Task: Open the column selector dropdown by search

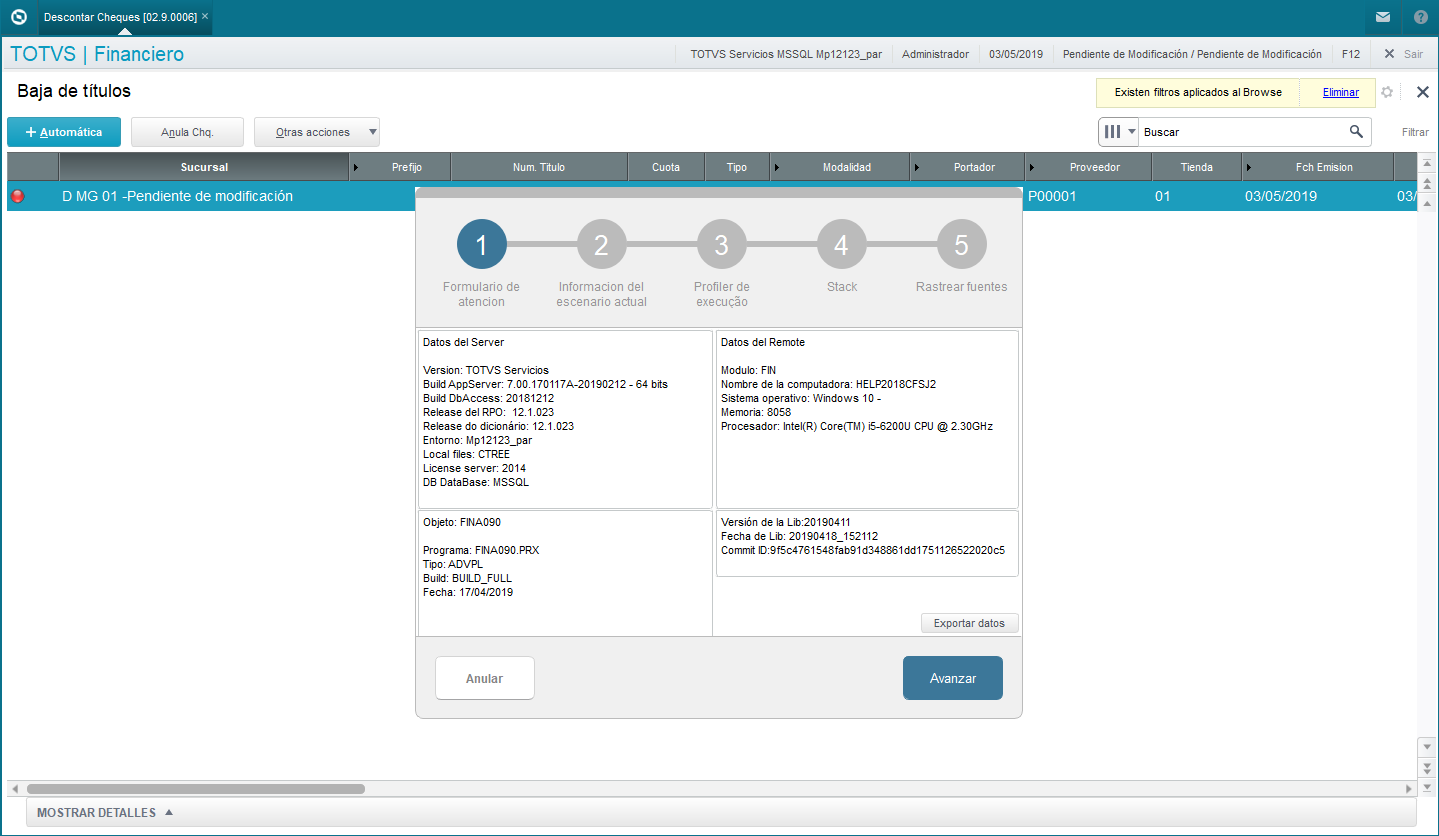Action: 1119,131
